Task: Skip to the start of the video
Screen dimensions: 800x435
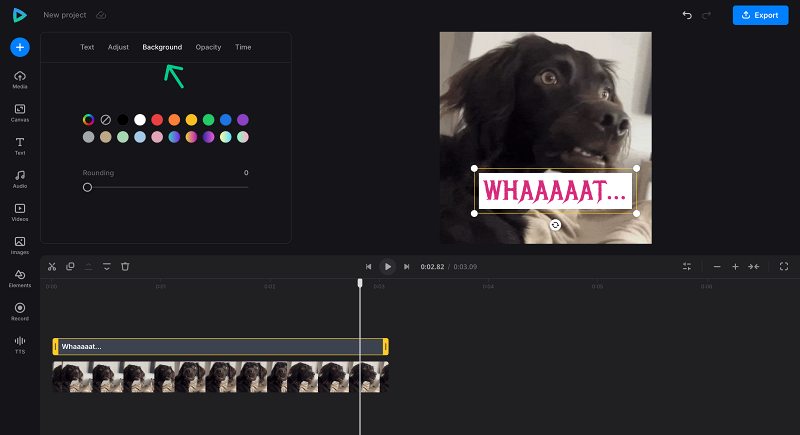Action: (368, 267)
